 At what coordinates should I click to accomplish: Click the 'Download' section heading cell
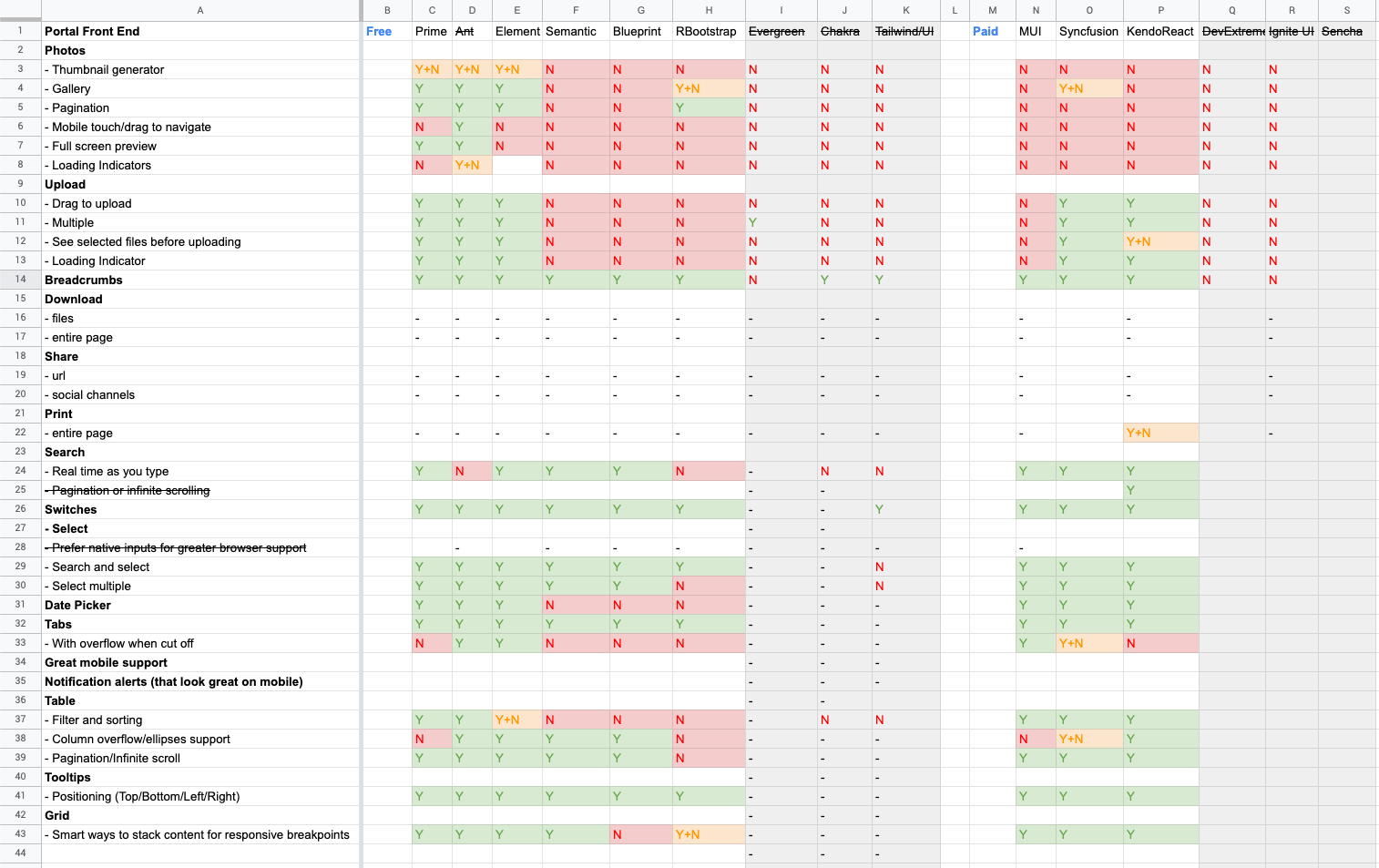[200, 299]
